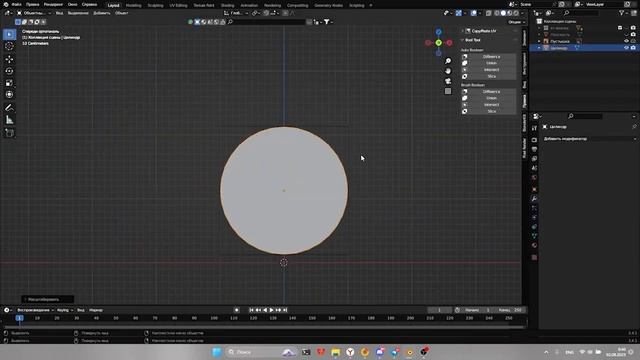Viewport: 640px width, 360px height.
Task: Switch perspective/orthographic with the grid icon
Action: pos(448,91)
